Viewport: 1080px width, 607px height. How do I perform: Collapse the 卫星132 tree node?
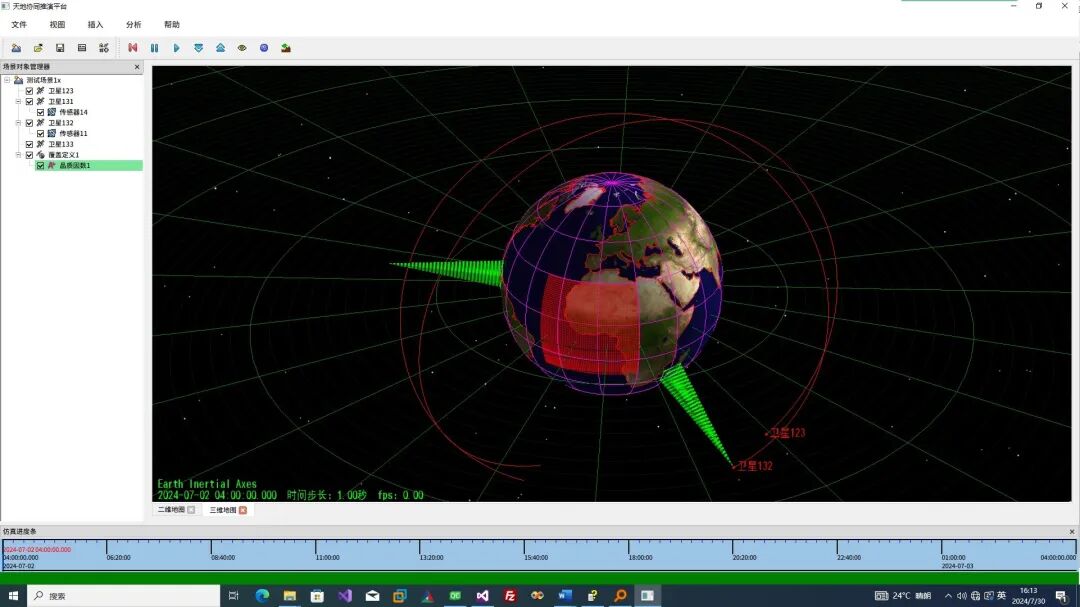18,123
